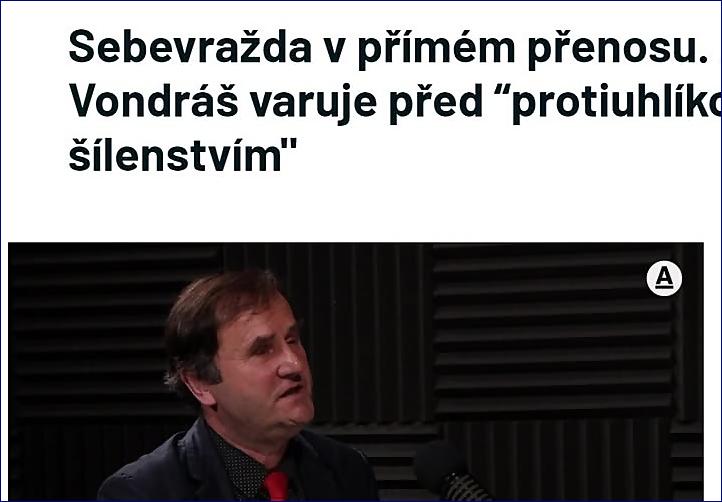This screenshot has width=722, height=502.
Task: Select the name "Vondráš" in title
Action: click(x=154, y=101)
